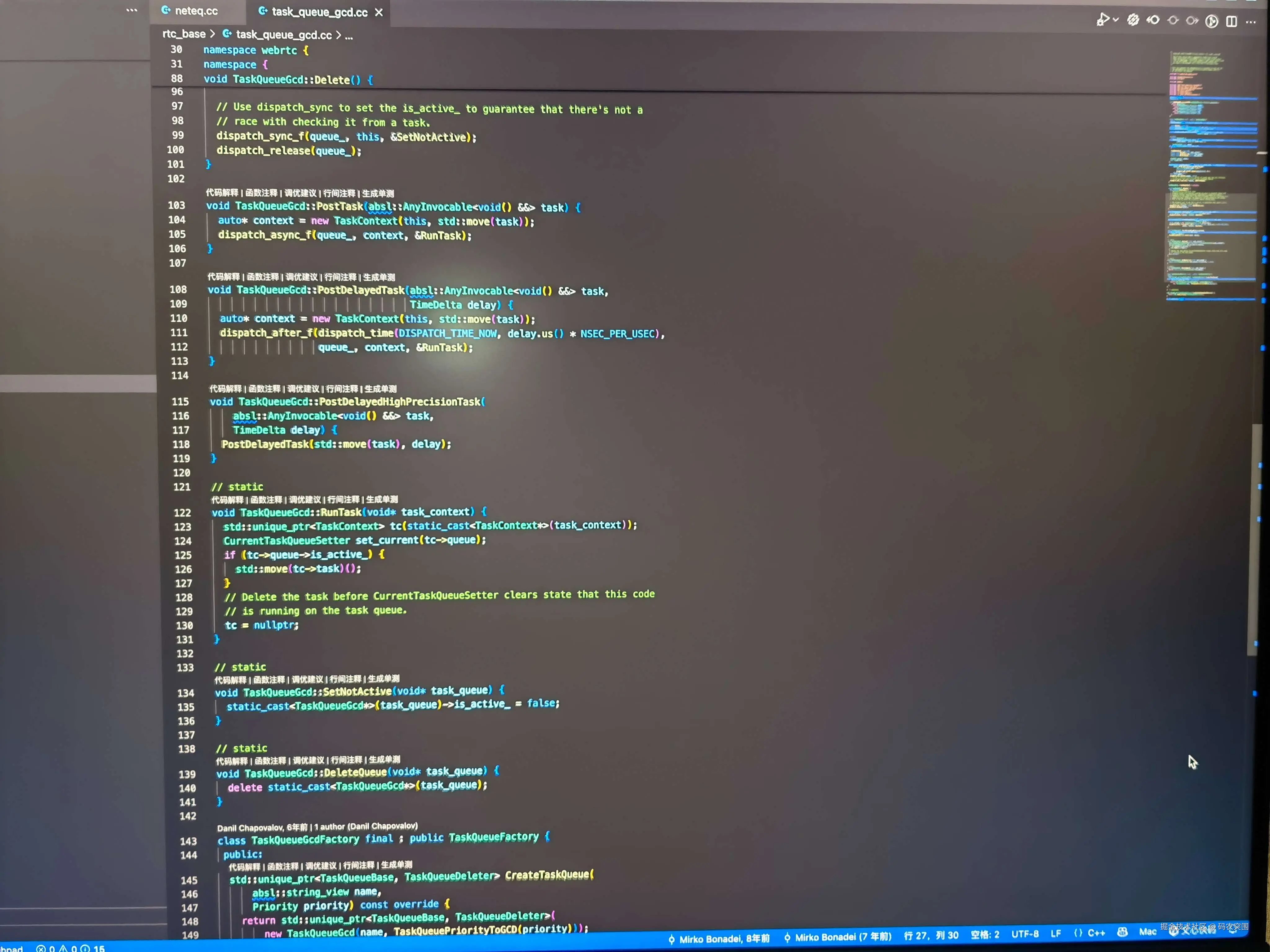
Task: Toggle the UTF-8 encoding selector
Action: pos(1025,934)
